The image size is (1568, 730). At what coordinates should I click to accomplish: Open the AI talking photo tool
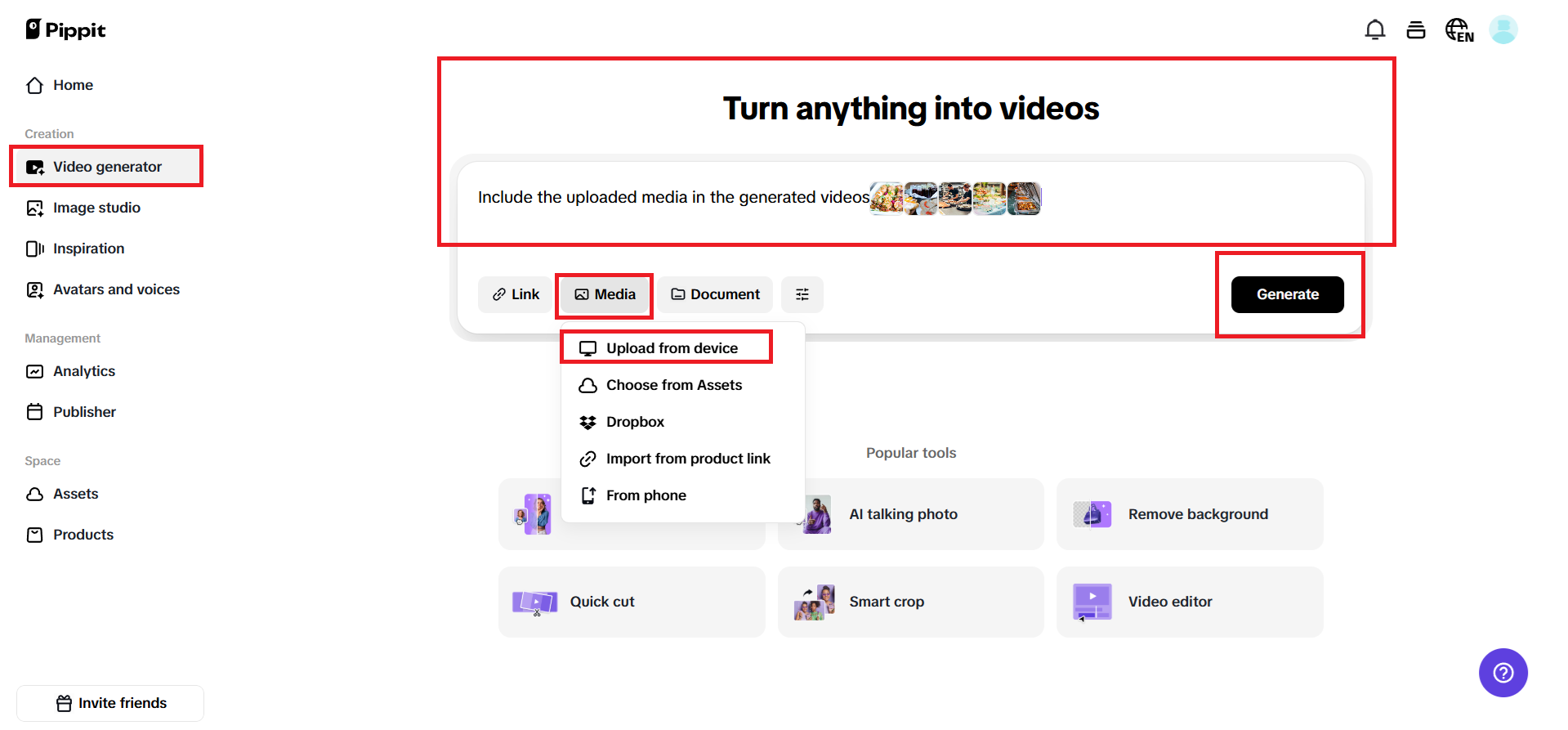pyautogui.click(x=911, y=514)
